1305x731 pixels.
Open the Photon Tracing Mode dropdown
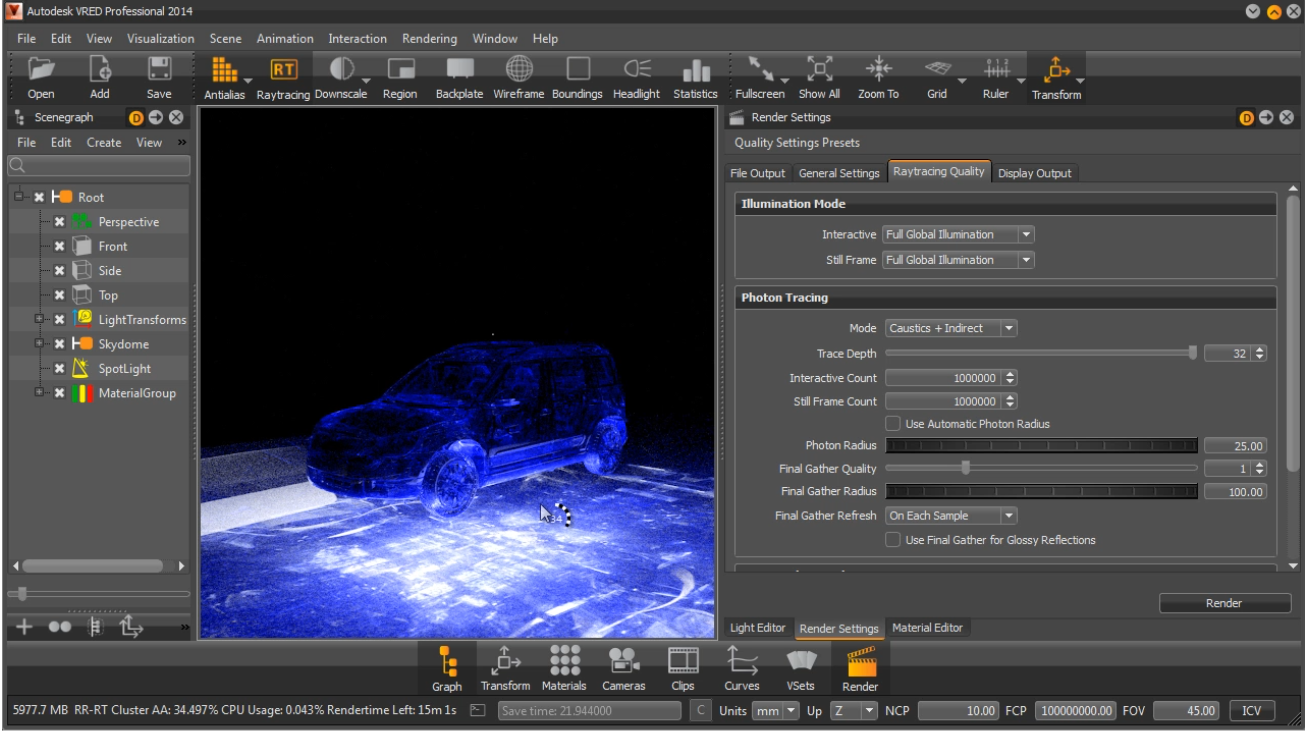pos(951,328)
